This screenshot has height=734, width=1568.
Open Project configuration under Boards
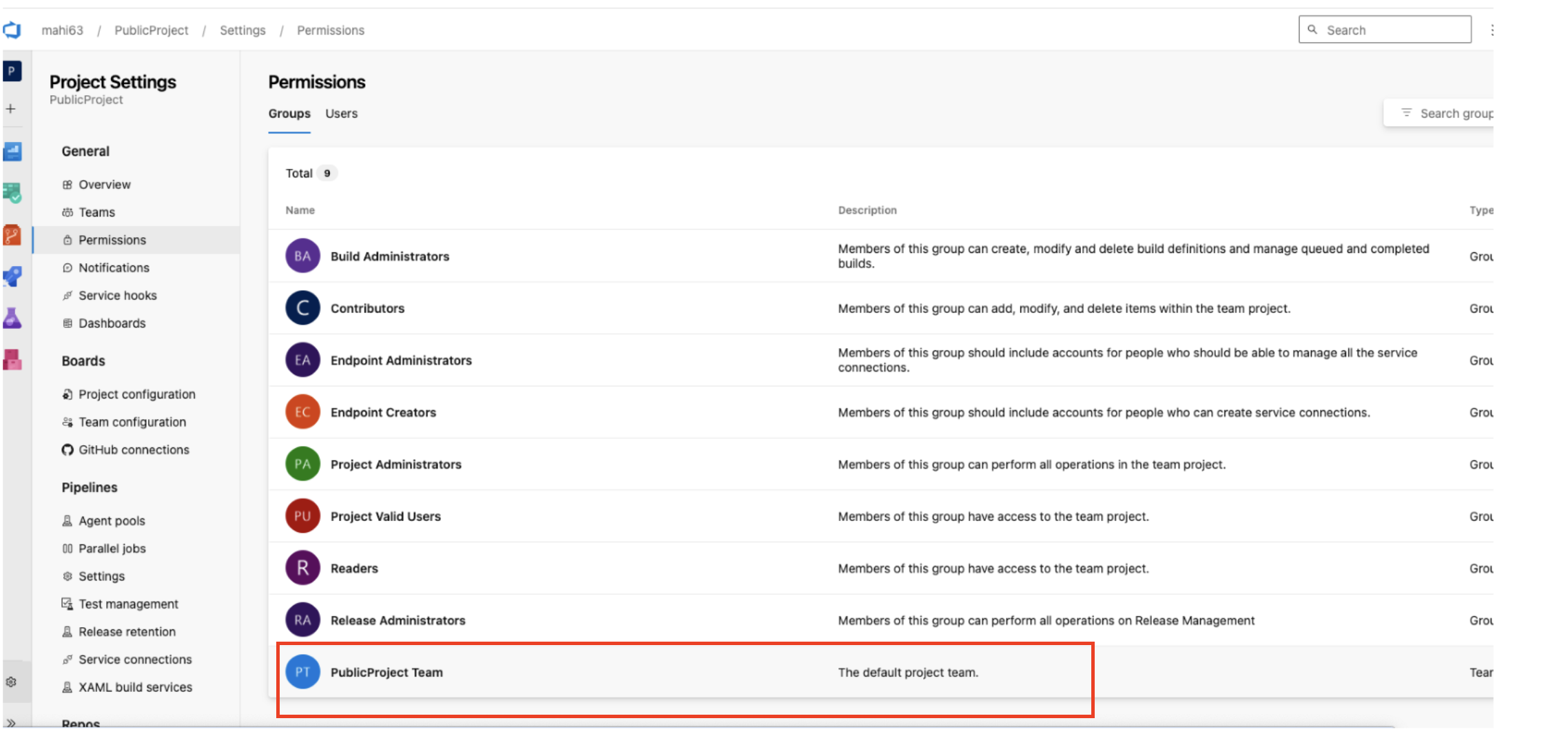pos(136,394)
